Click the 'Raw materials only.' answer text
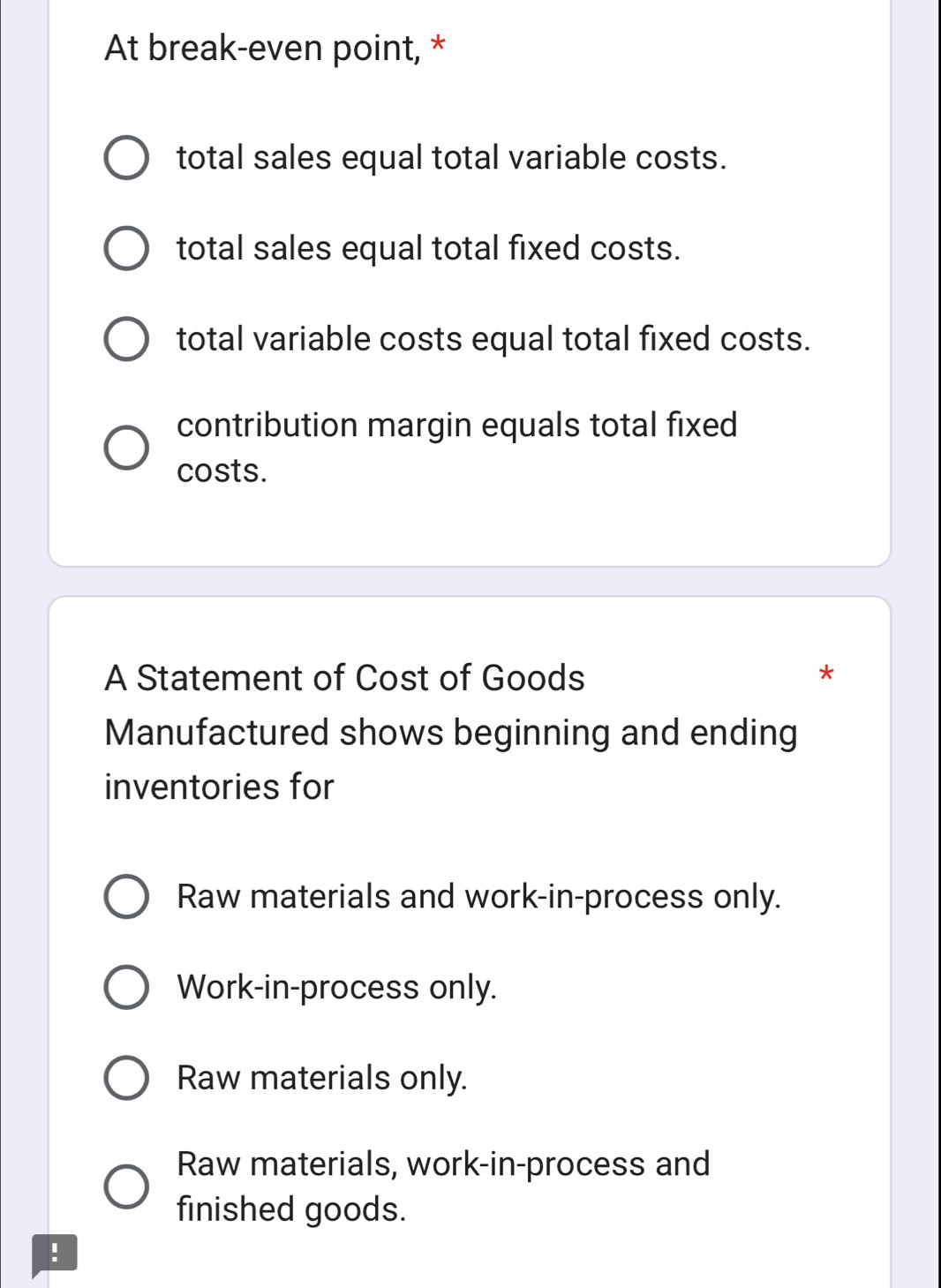The width and height of the screenshot is (941, 1288). (321, 1078)
